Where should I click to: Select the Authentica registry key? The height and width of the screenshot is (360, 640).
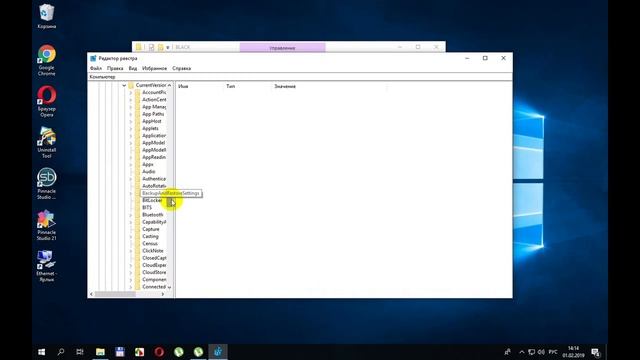pos(154,179)
